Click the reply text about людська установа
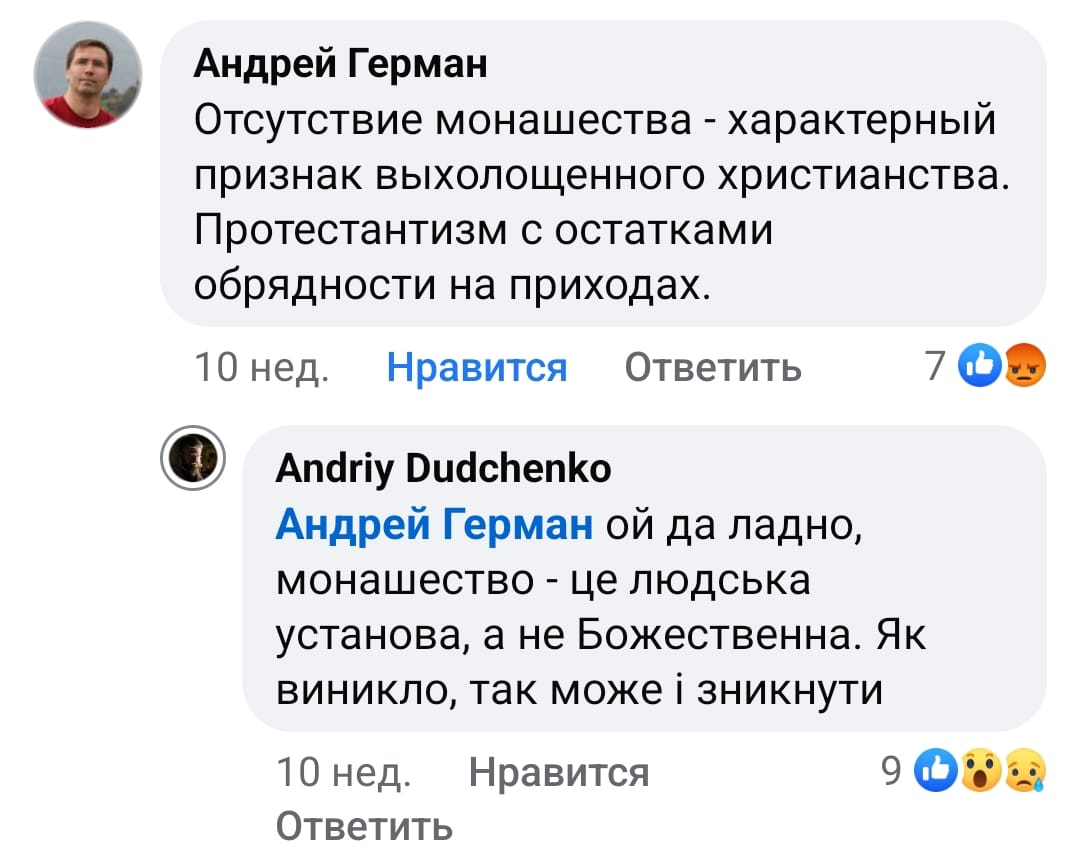1080x854 pixels. (x=601, y=607)
